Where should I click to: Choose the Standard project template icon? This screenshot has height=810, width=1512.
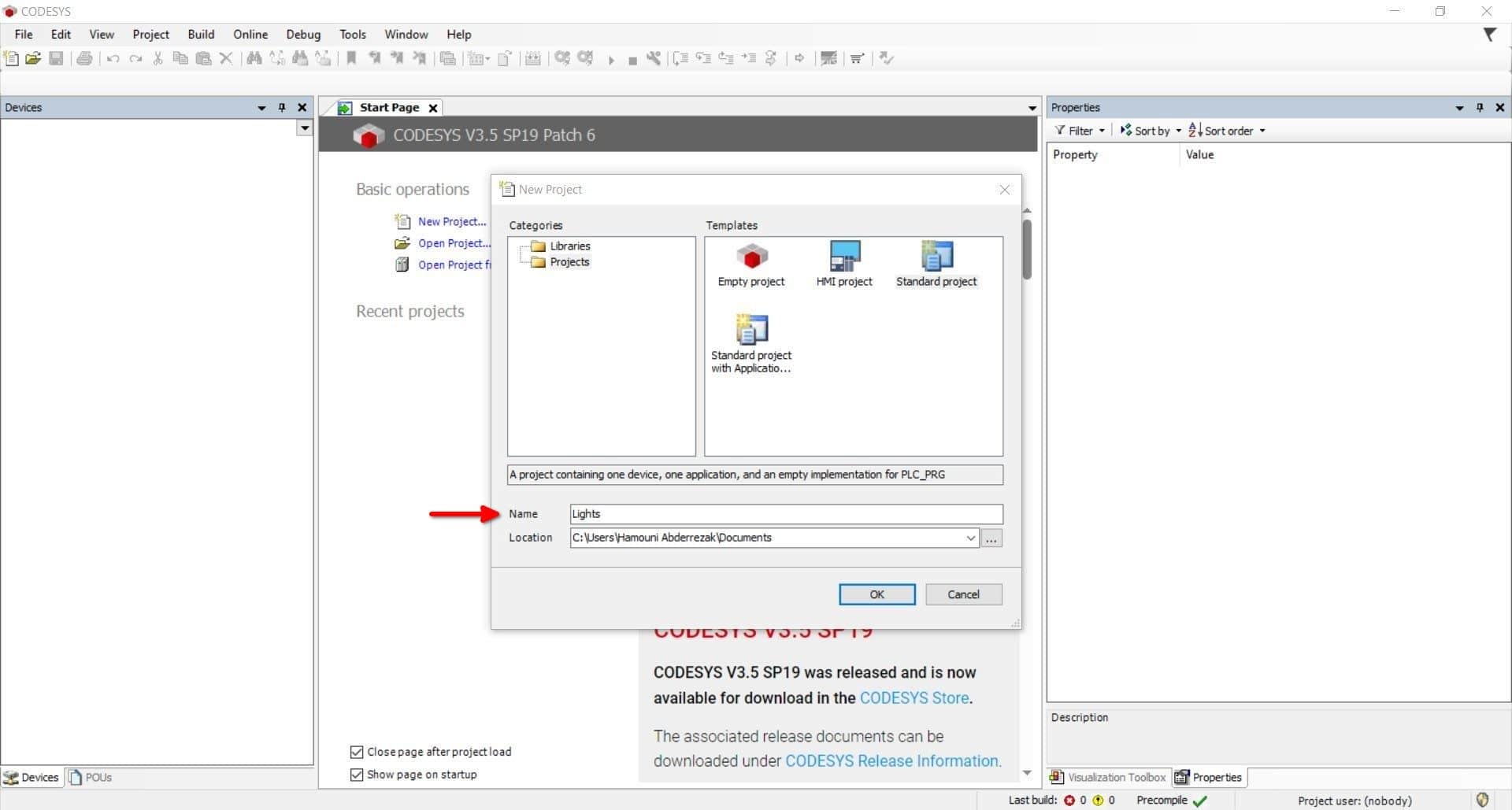tap(936, 257)
